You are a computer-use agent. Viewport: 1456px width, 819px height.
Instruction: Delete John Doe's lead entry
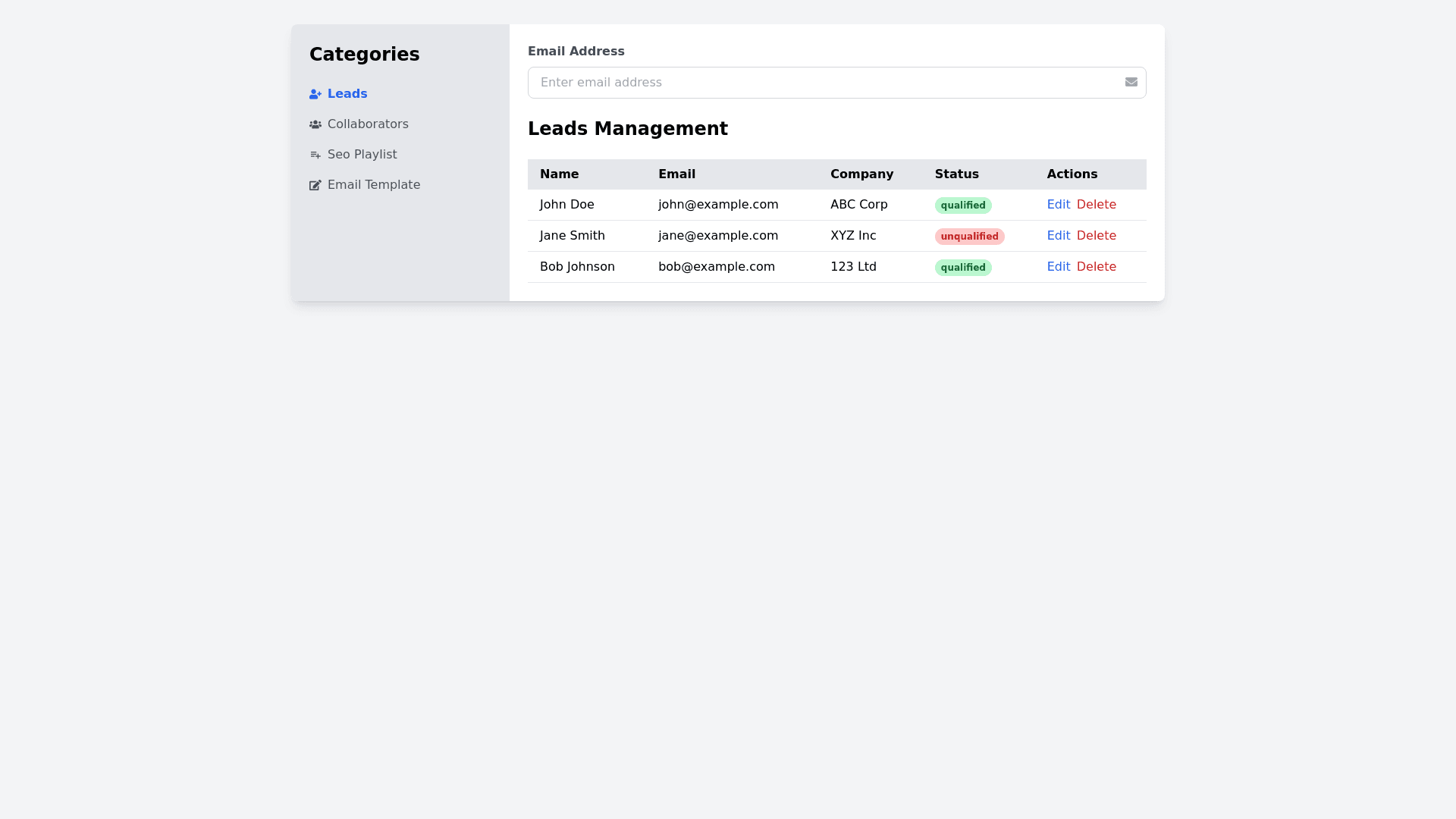(x=1096, y=205)
